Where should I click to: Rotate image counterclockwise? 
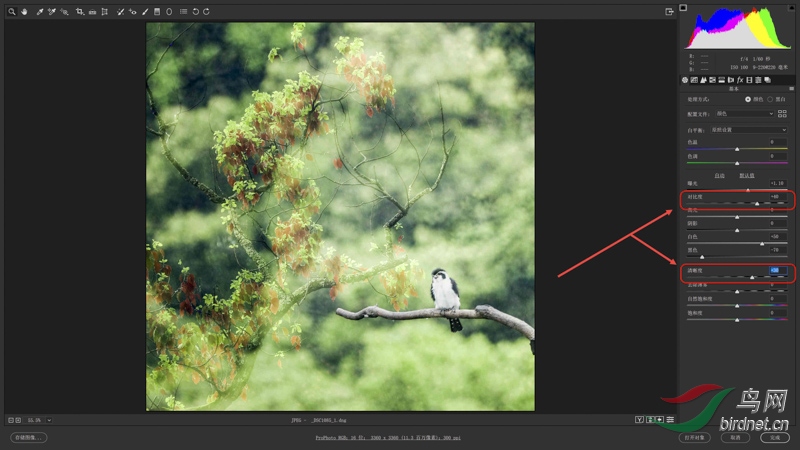(x=195, y=12)
